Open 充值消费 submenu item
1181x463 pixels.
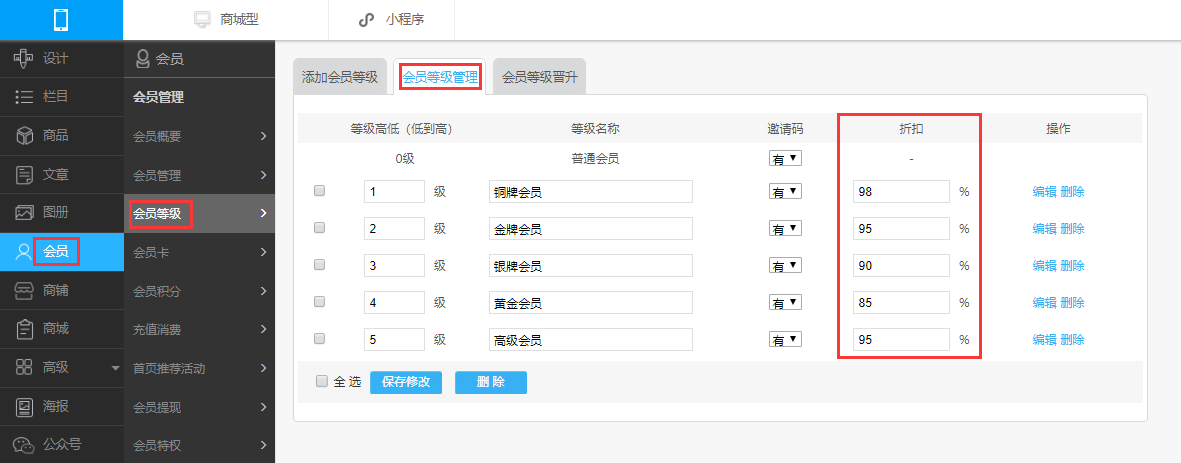[x=200, y=329]
